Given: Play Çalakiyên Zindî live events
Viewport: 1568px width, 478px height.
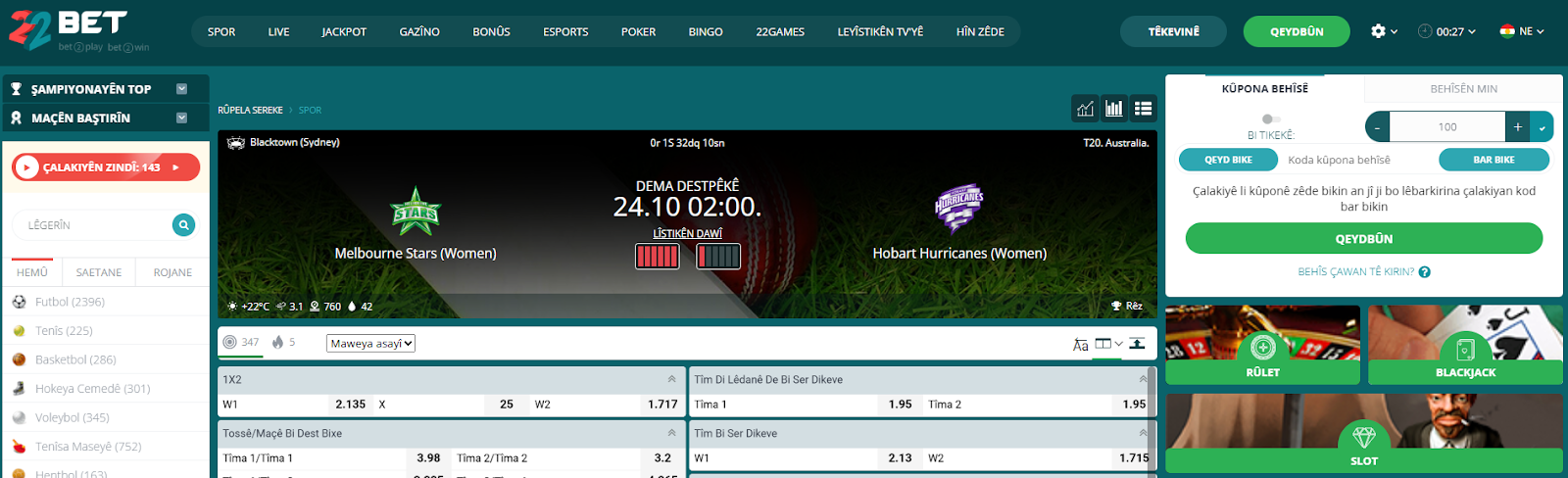Looking at the screenshot, I should point(106,167).
